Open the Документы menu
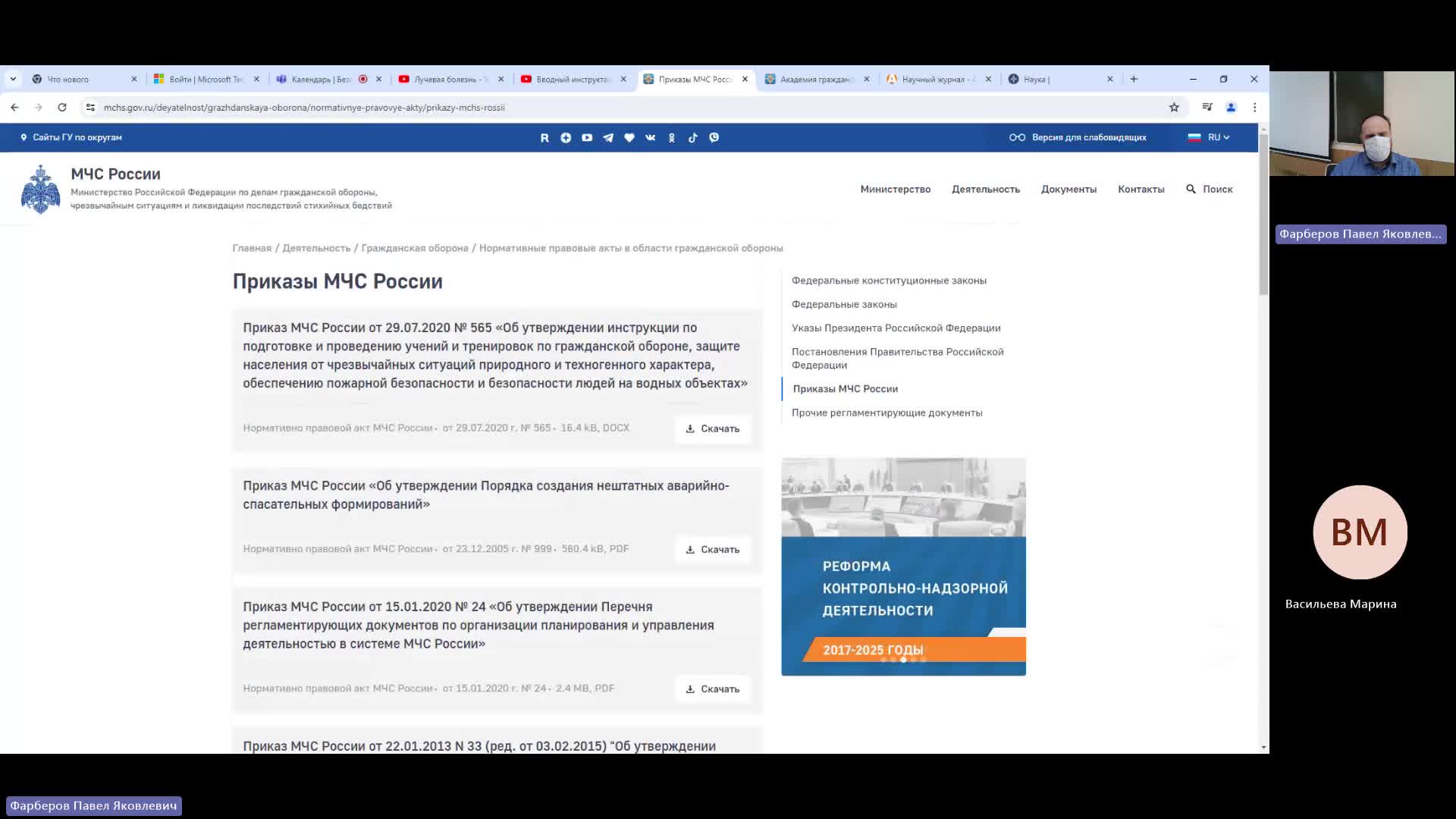Viewport: 1456px width, 819px height. click(1068, 189)
